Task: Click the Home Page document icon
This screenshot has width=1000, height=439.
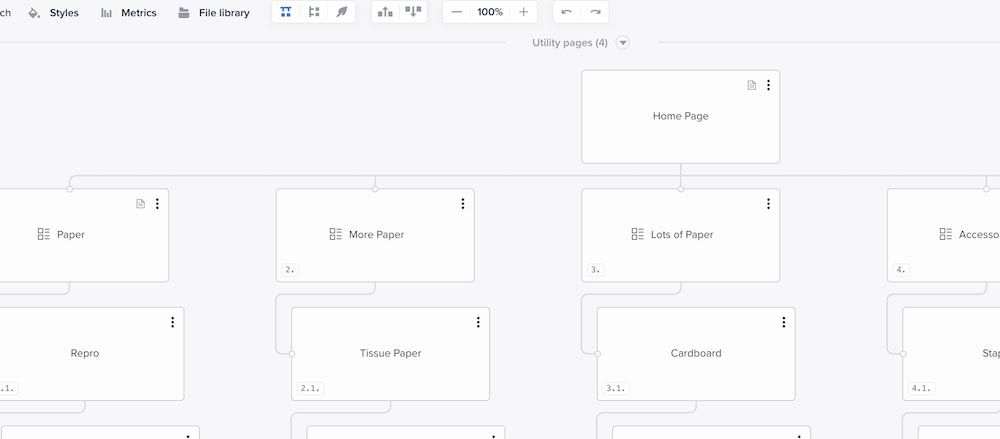Action: click(x=752, y=85)
